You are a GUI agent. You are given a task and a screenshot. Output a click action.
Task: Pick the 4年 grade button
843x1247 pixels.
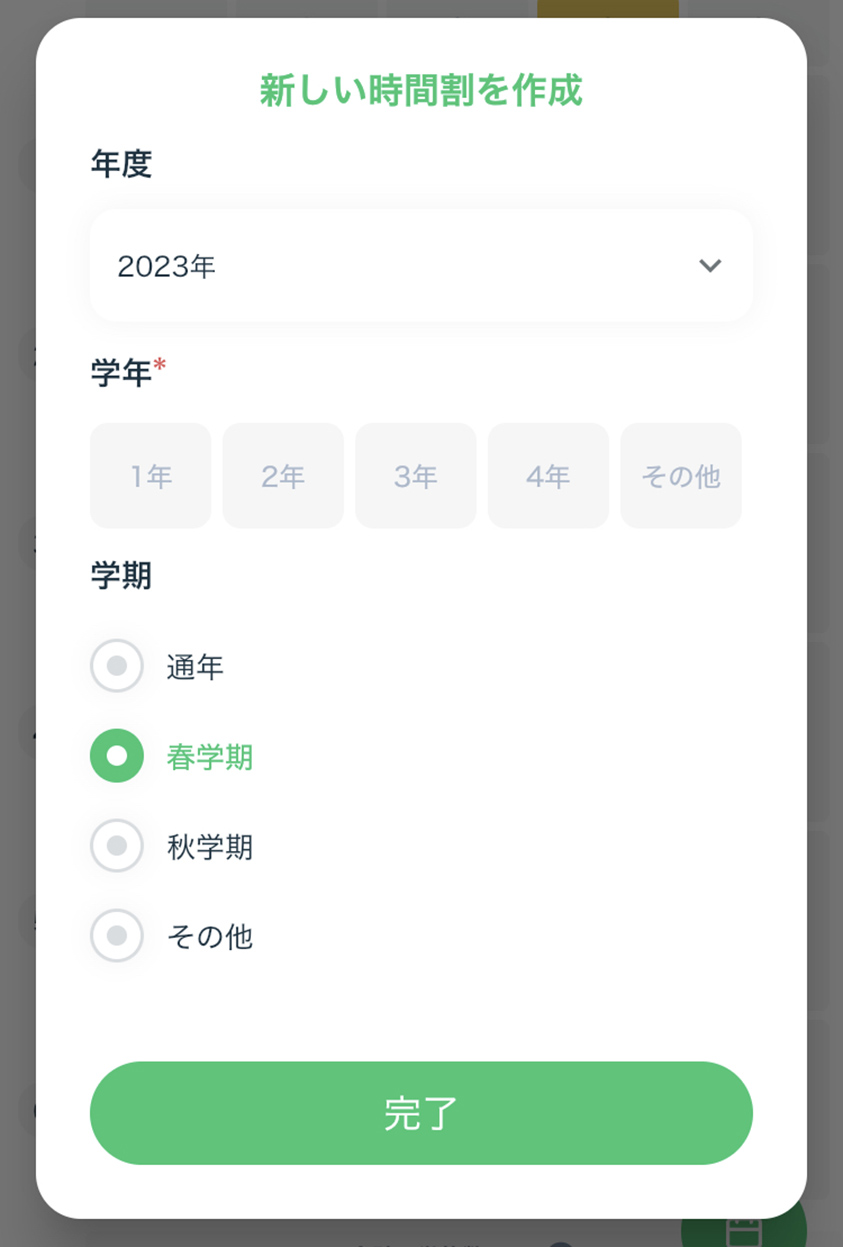(x=548, y=476)
